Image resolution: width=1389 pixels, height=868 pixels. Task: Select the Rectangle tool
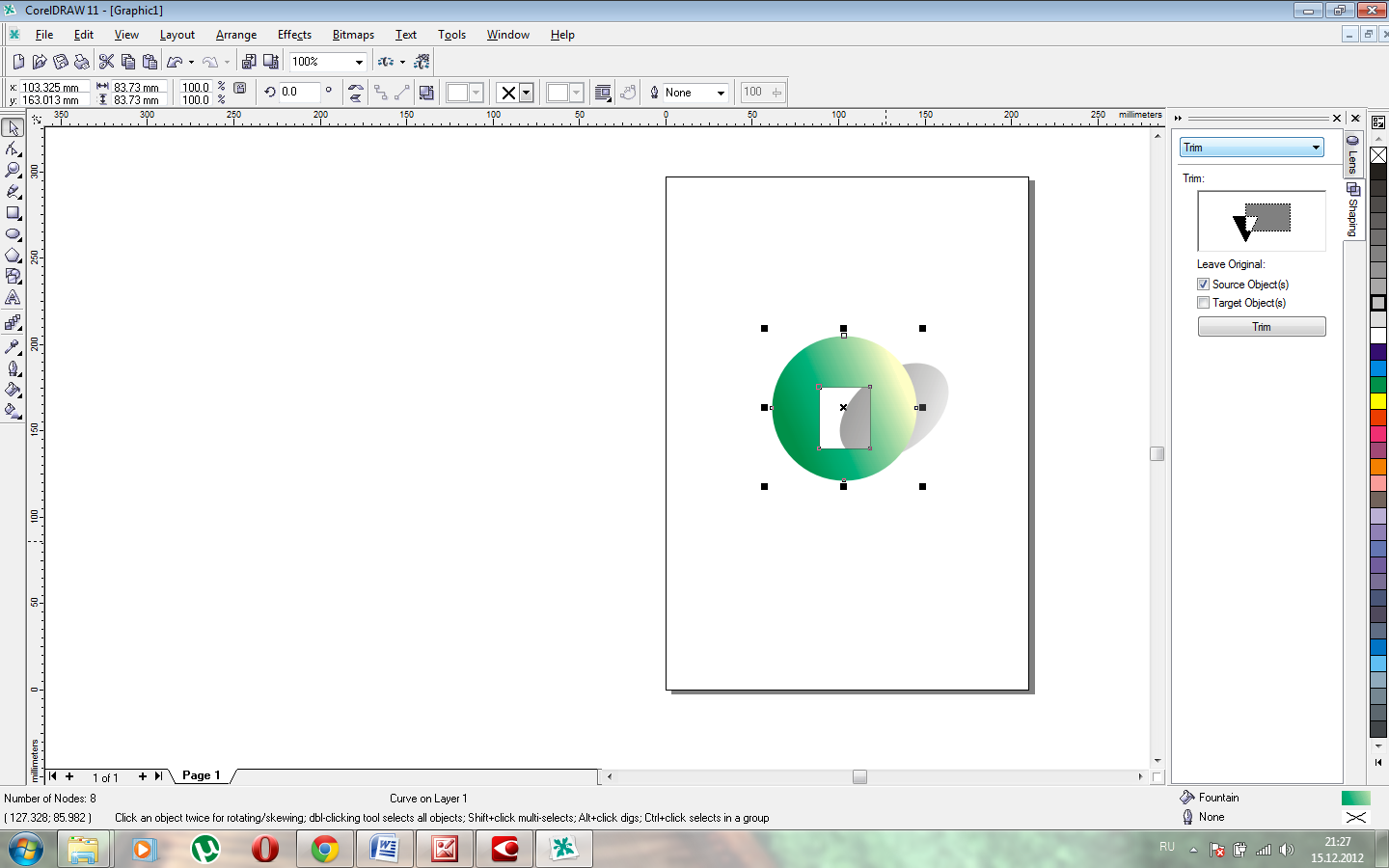(13, 213)
